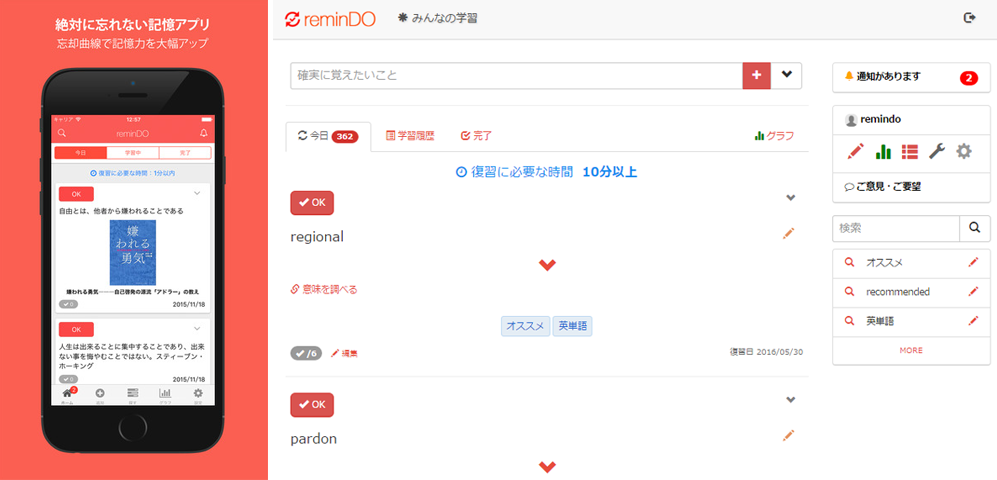The height and width of the screenshot is (480, 997).
Task: Click the wrench icon in user panel
Action: [x=937, y=151]
